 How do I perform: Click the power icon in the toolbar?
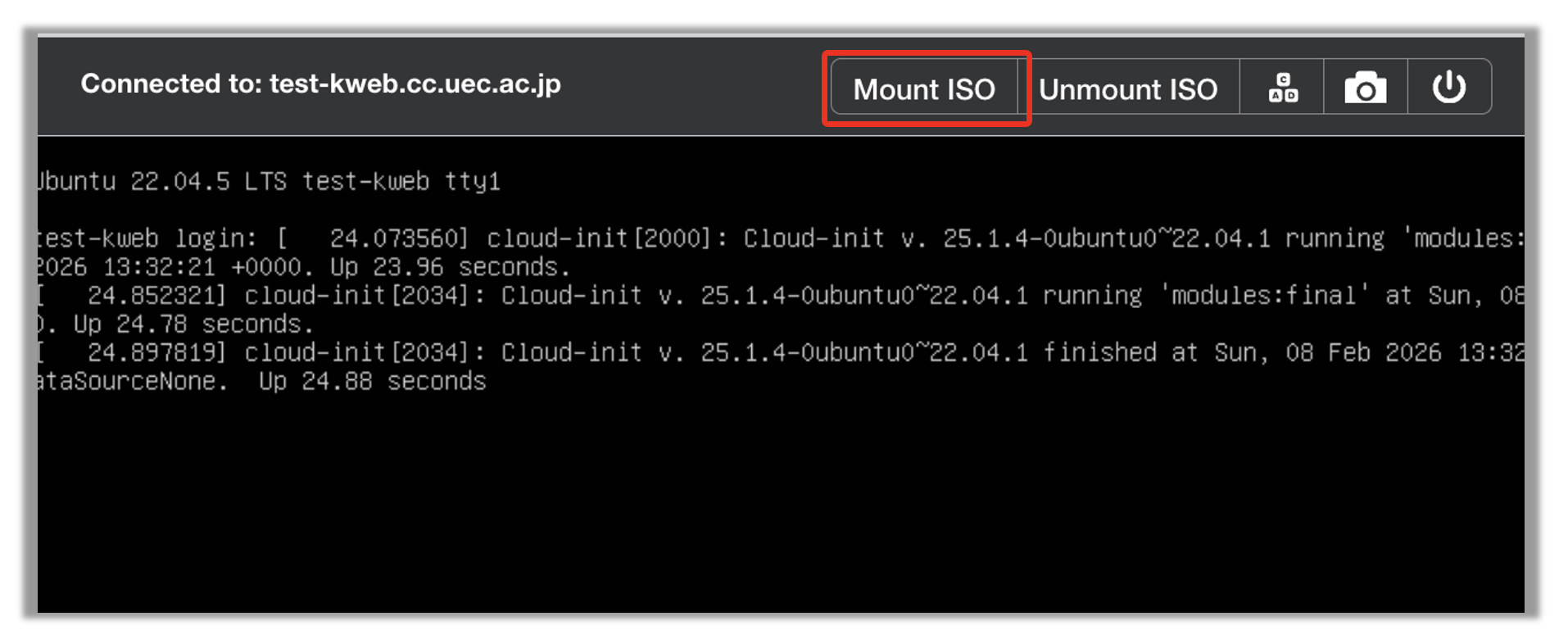1448,88
